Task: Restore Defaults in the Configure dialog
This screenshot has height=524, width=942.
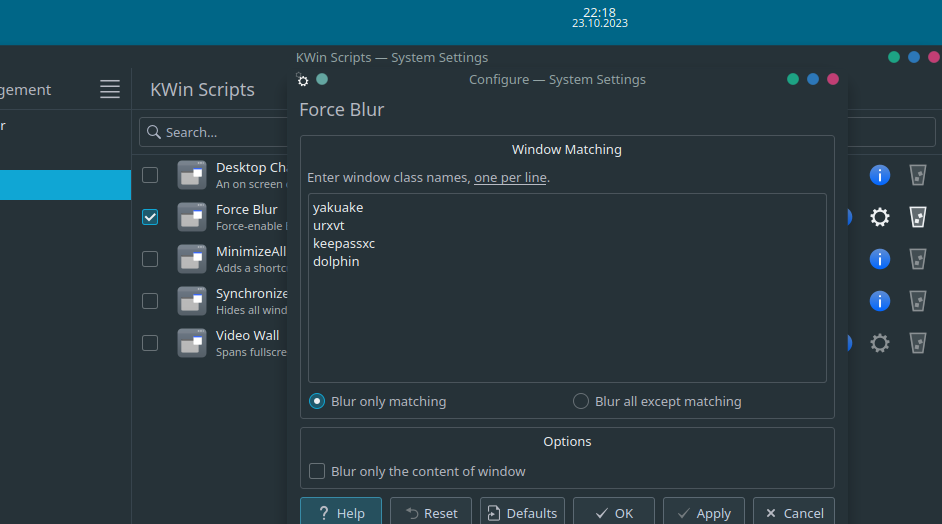Action: click(522, 513)
